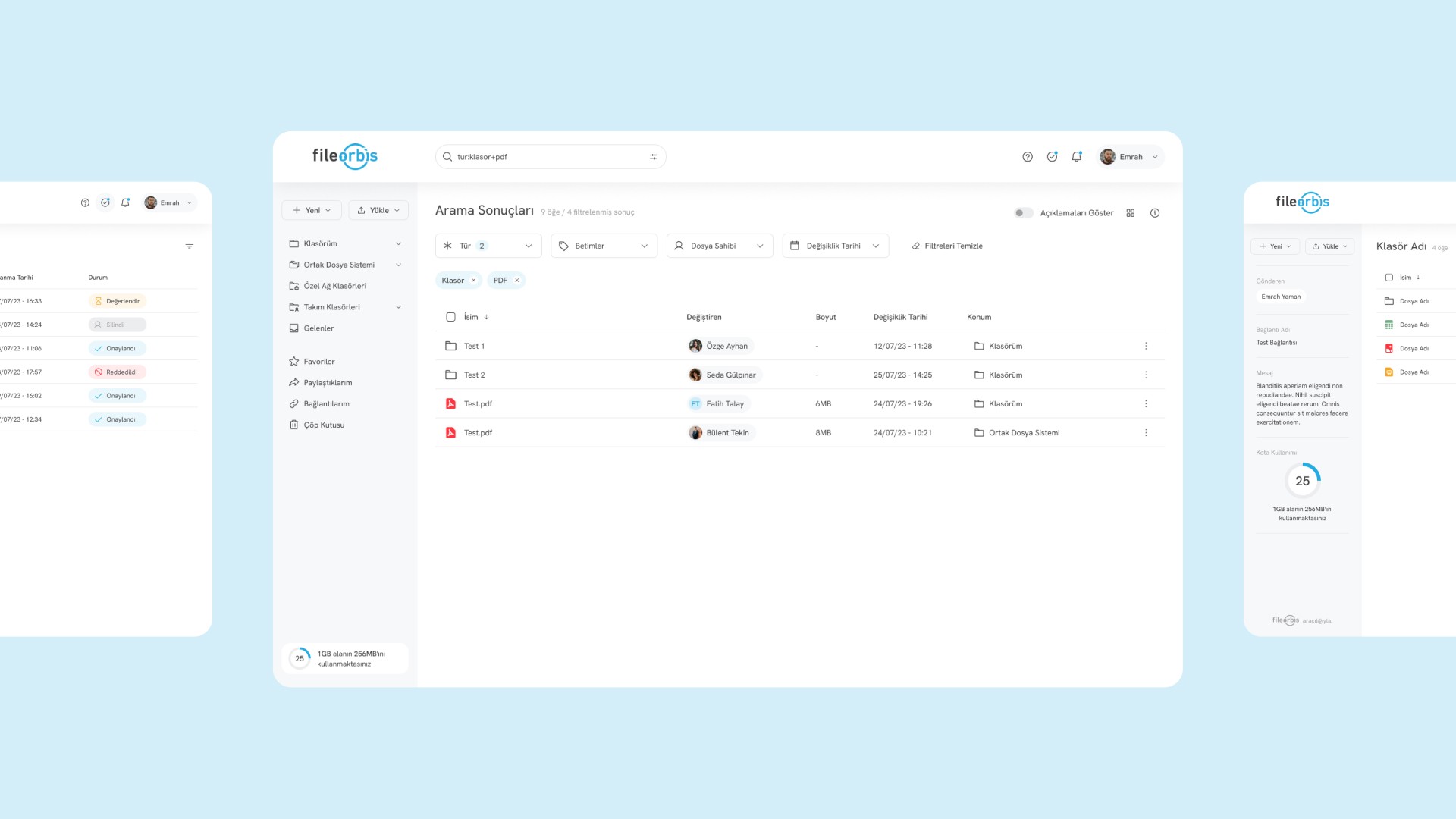This screenshot has height=819, width=1456.
Task: Remove the PDF filter chip
Action: click(517, 281)
